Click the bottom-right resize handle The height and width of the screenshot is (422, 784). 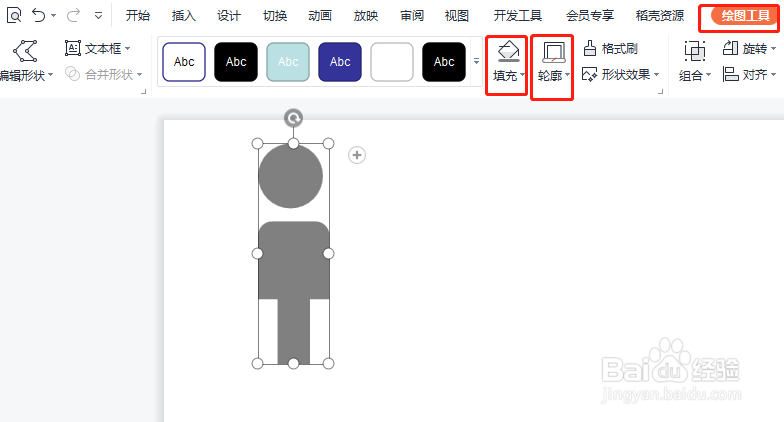pyautogui.click(x=328, y=364)
